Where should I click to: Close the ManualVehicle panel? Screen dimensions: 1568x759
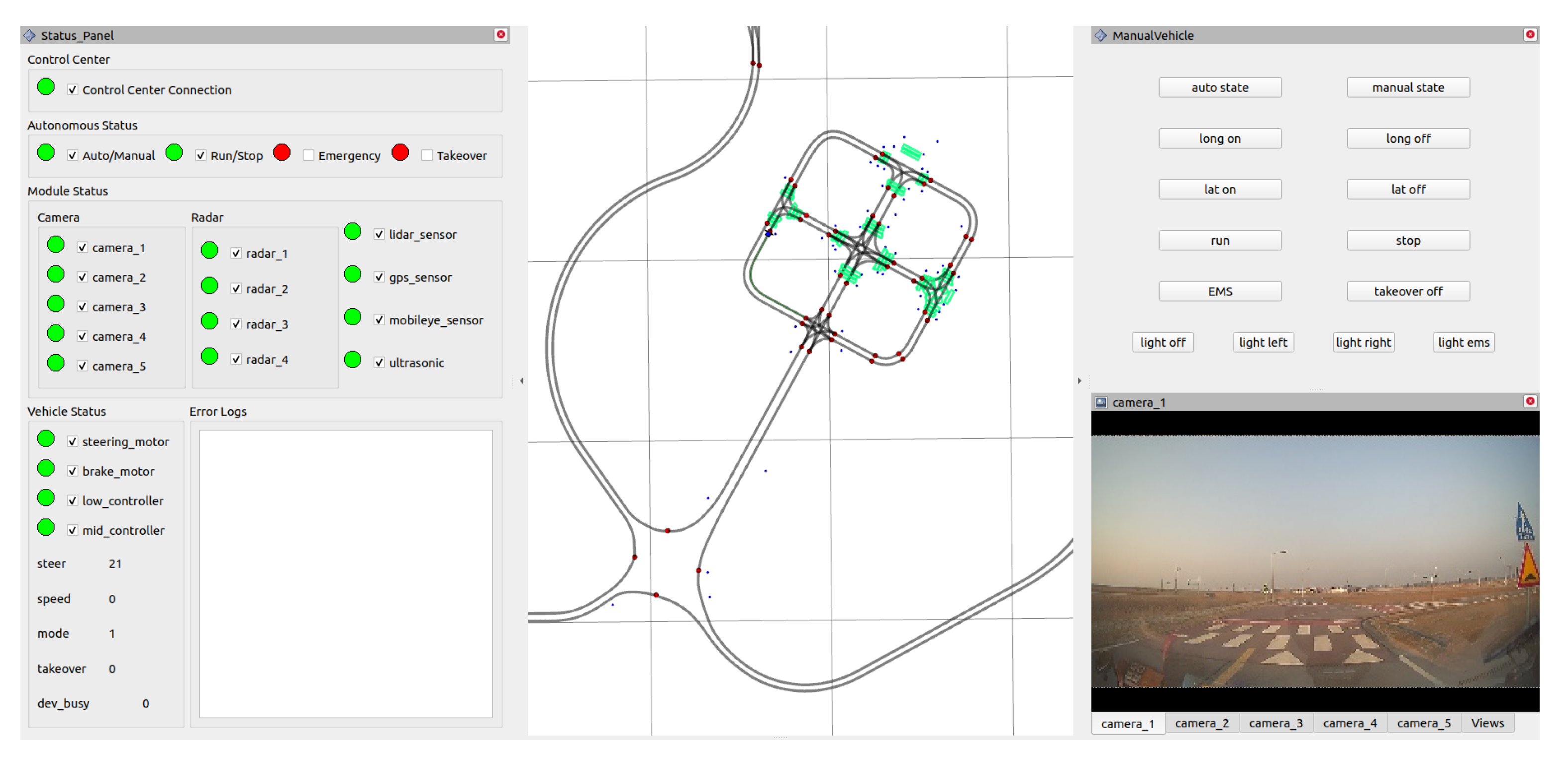(1530, 35)
